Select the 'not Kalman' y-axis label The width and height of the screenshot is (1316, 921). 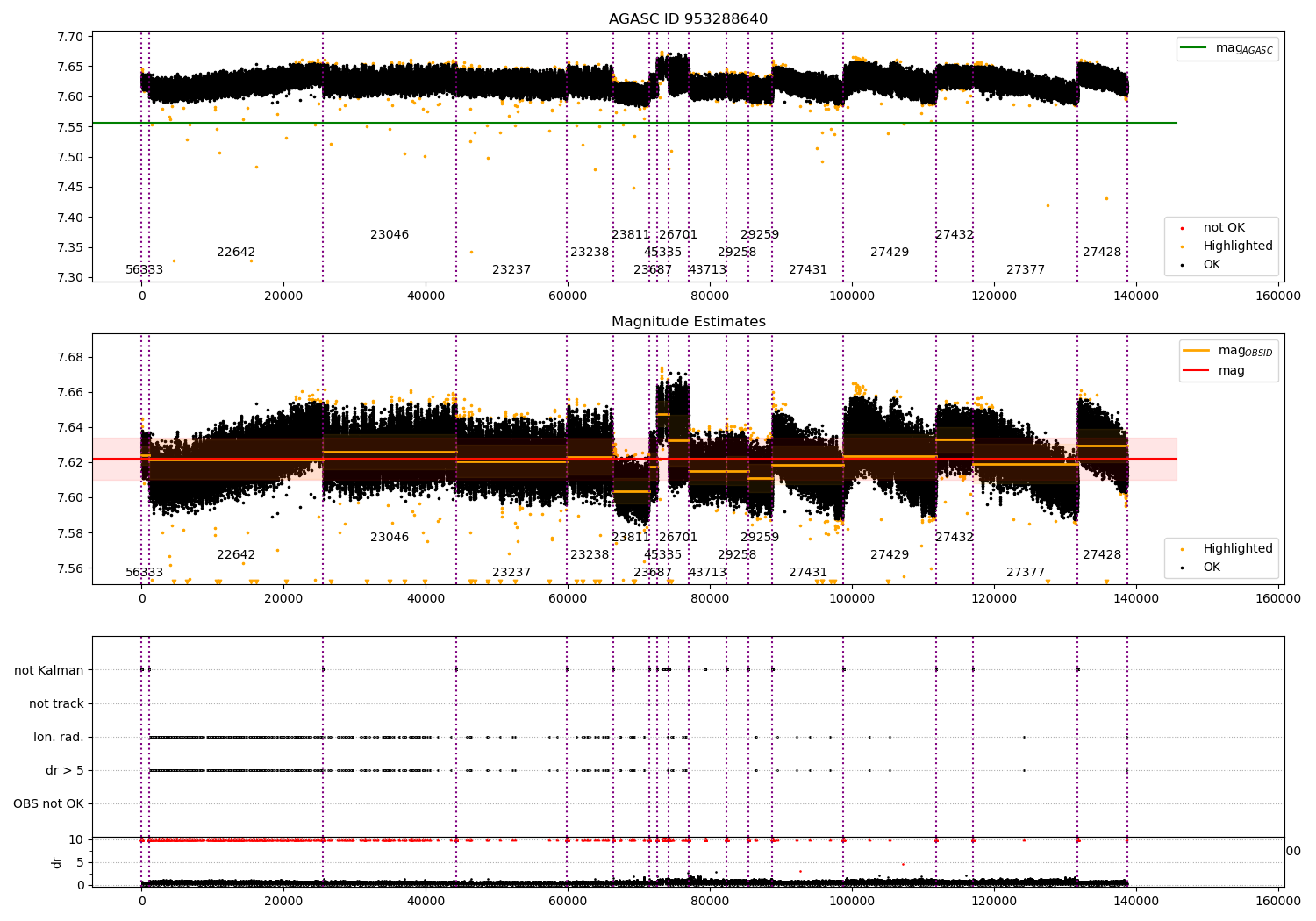[49, 670]
